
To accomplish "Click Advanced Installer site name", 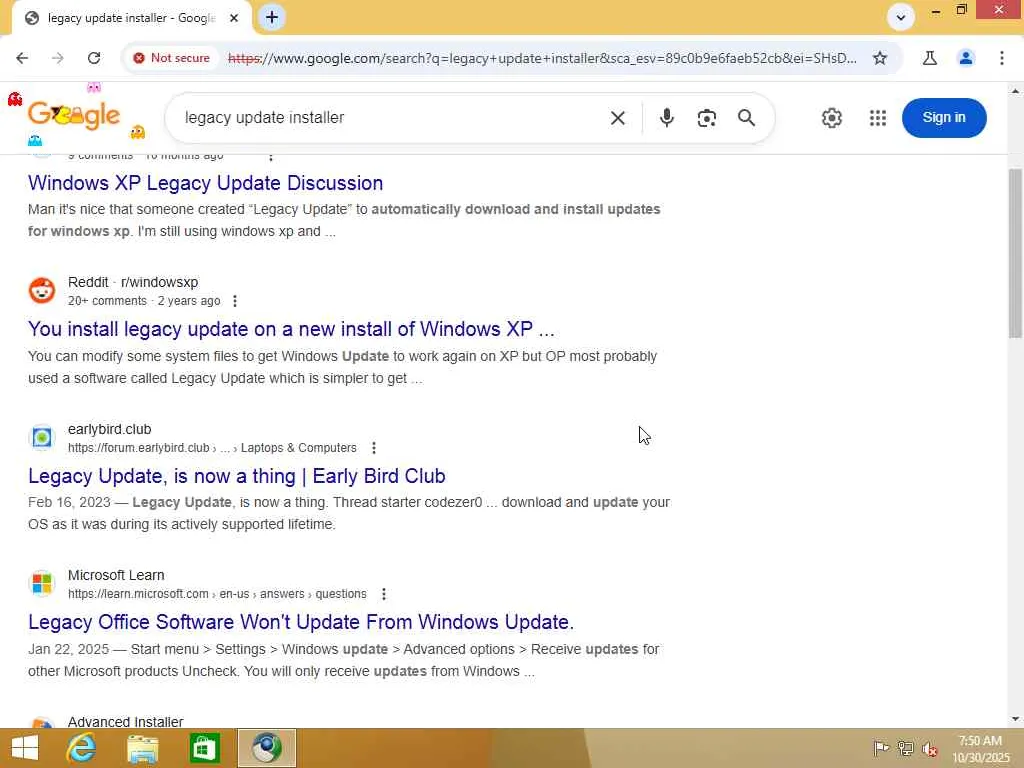I will coord(125,721).
